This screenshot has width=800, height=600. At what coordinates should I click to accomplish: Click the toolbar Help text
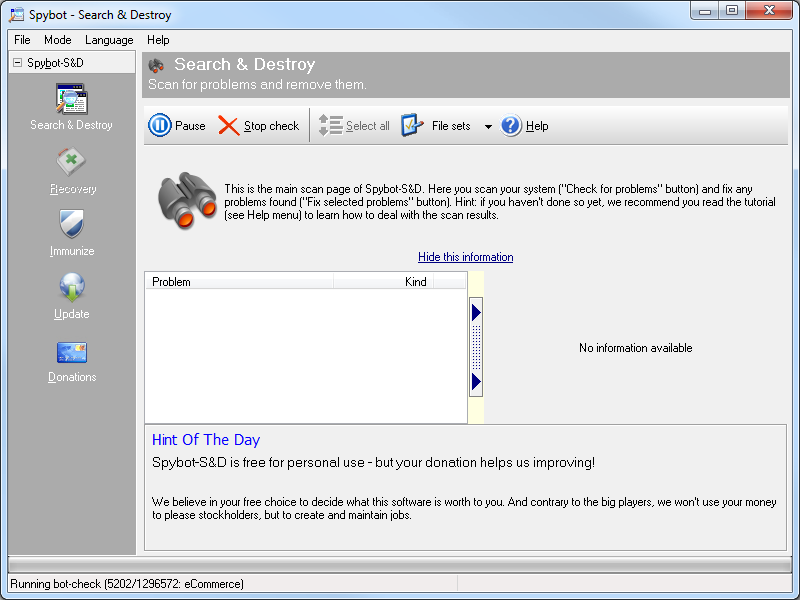(x=537, y=126)
